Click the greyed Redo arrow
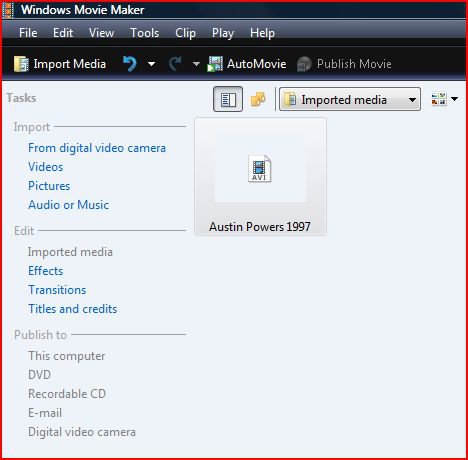 [x=175, y=63]
